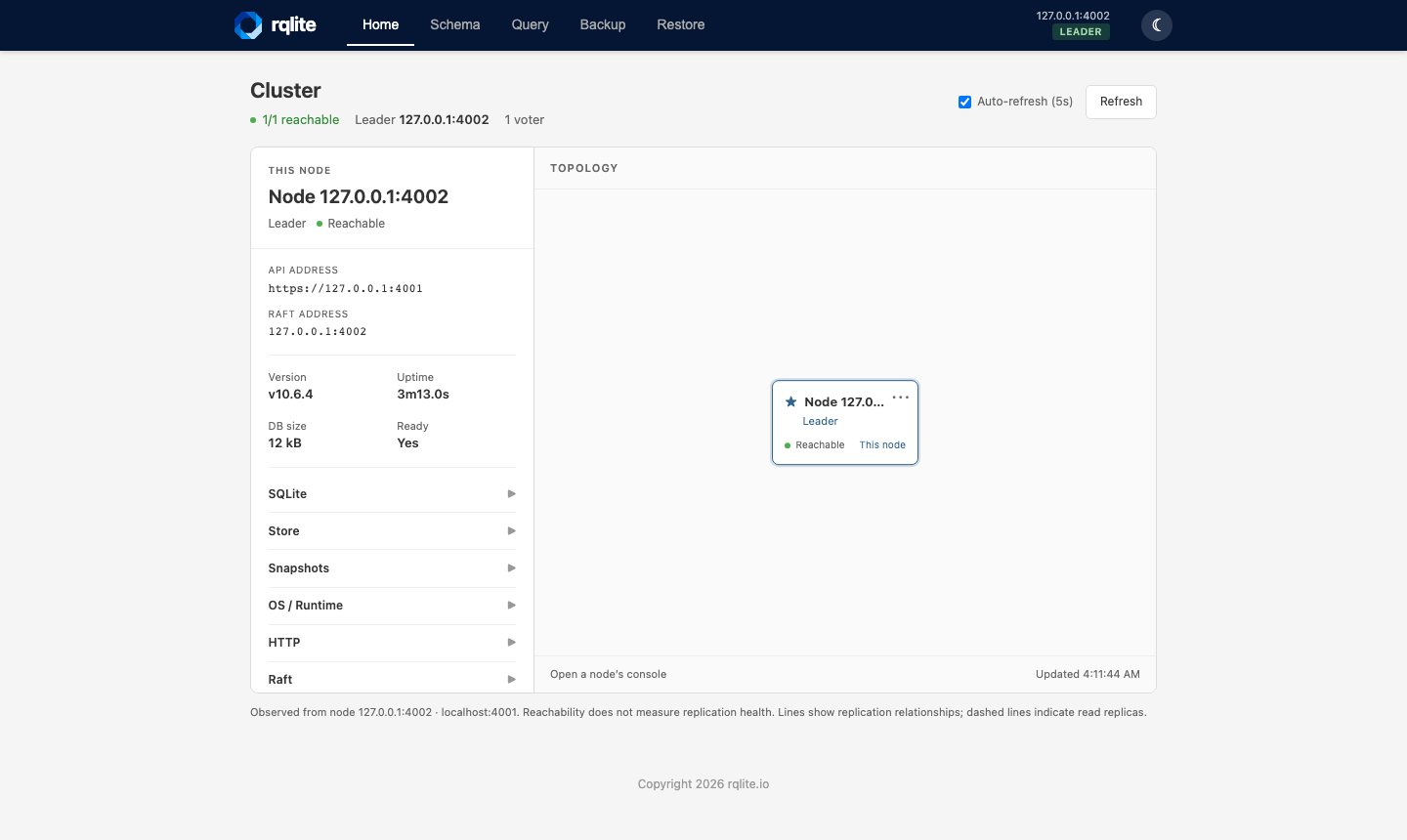Toggle dark mode with the moon icon
Viewport: 1407px width, 840px height.
click(x=1157, y=25)
